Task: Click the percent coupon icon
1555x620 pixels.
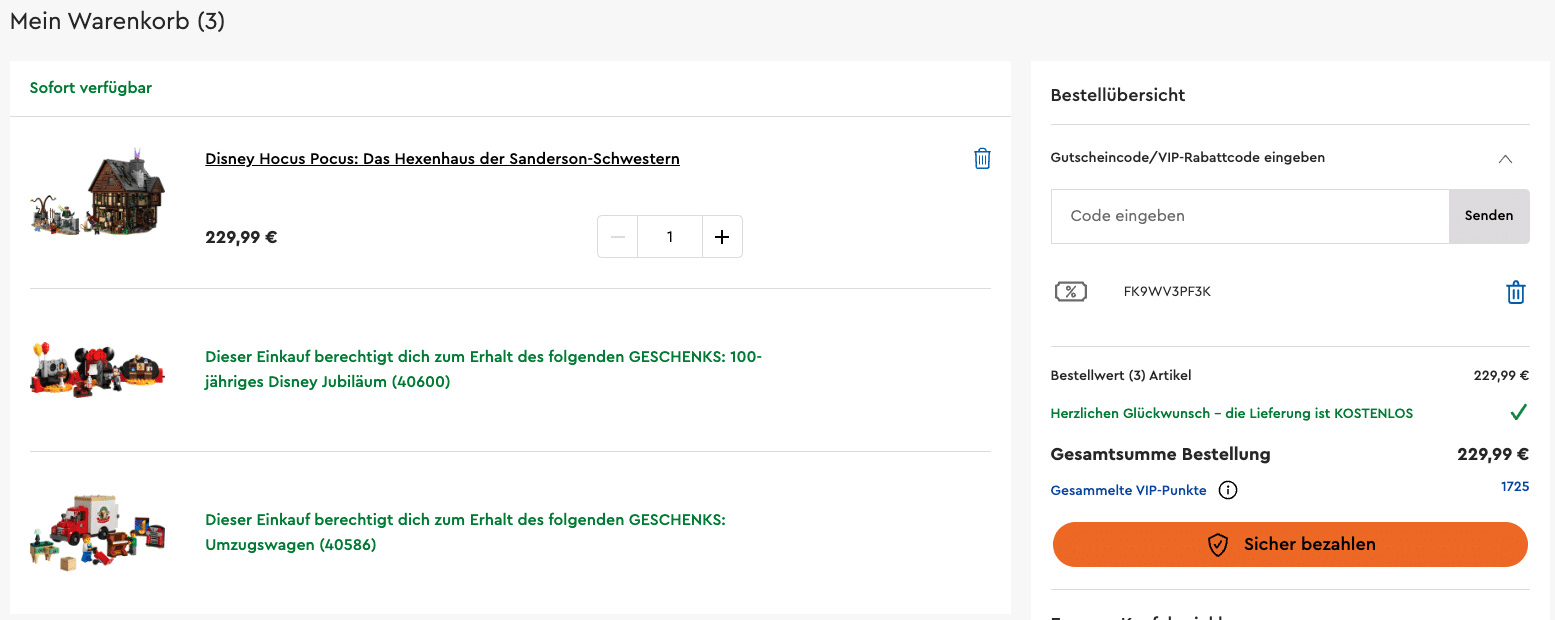Action: (x=1071, y=292)
